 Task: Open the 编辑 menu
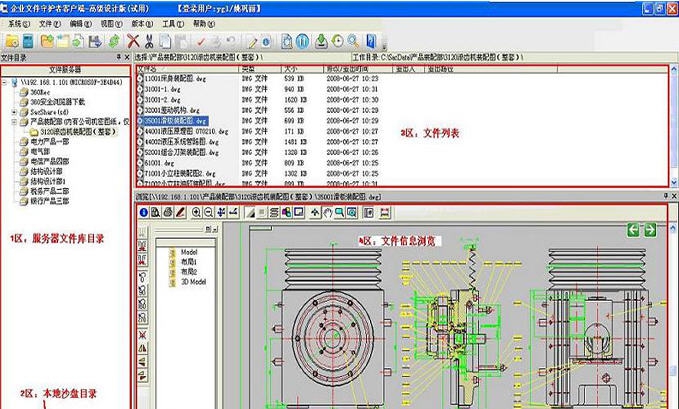pos(81,24)
